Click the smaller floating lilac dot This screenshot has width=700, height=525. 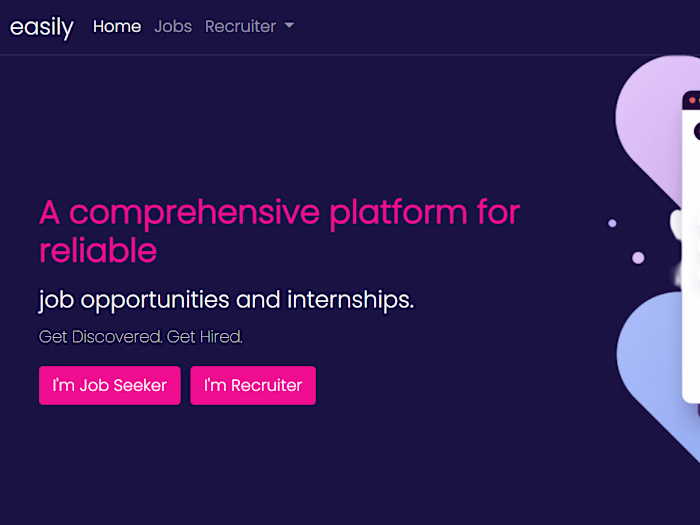point(612,223)
